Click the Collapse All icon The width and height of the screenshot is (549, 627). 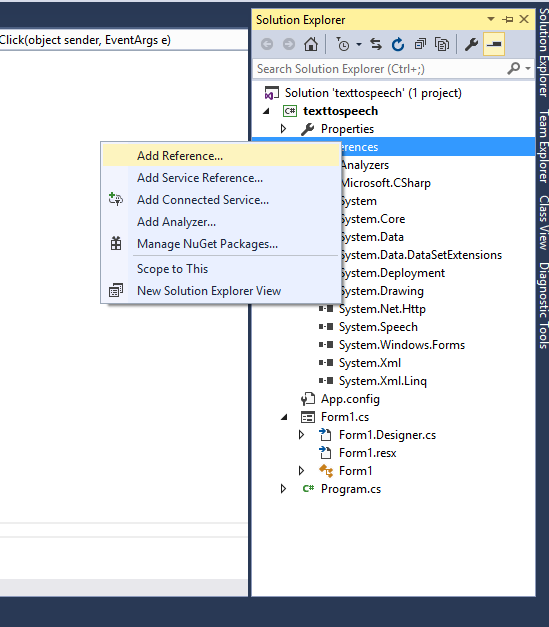420,44
